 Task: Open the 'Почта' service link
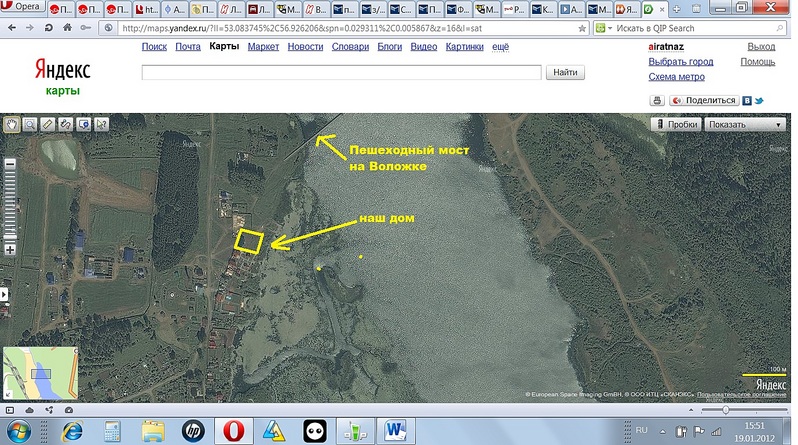coord(188,47)
